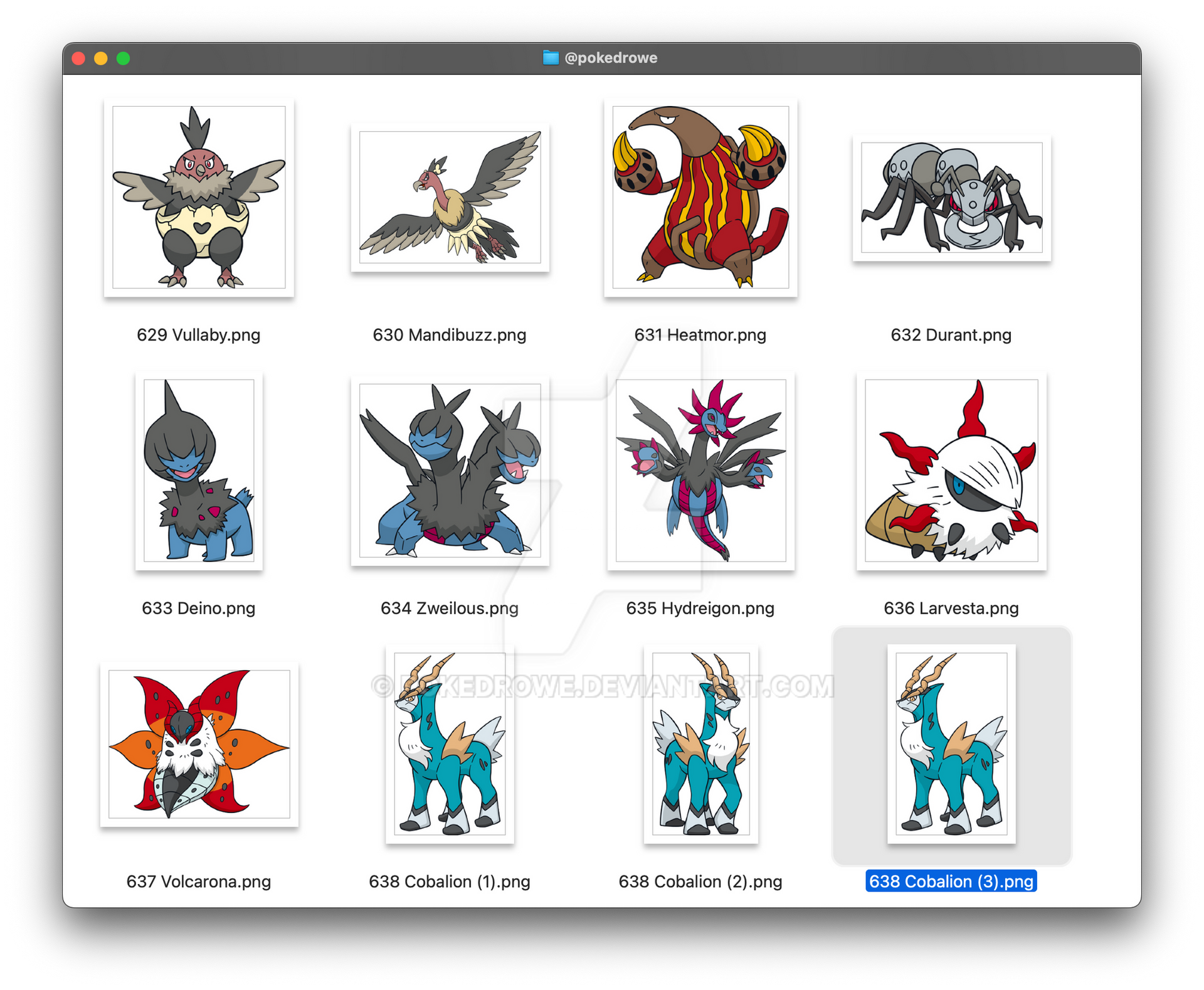
Task: Select the Cobalion (1) image thumbnail
Action: 450,744
